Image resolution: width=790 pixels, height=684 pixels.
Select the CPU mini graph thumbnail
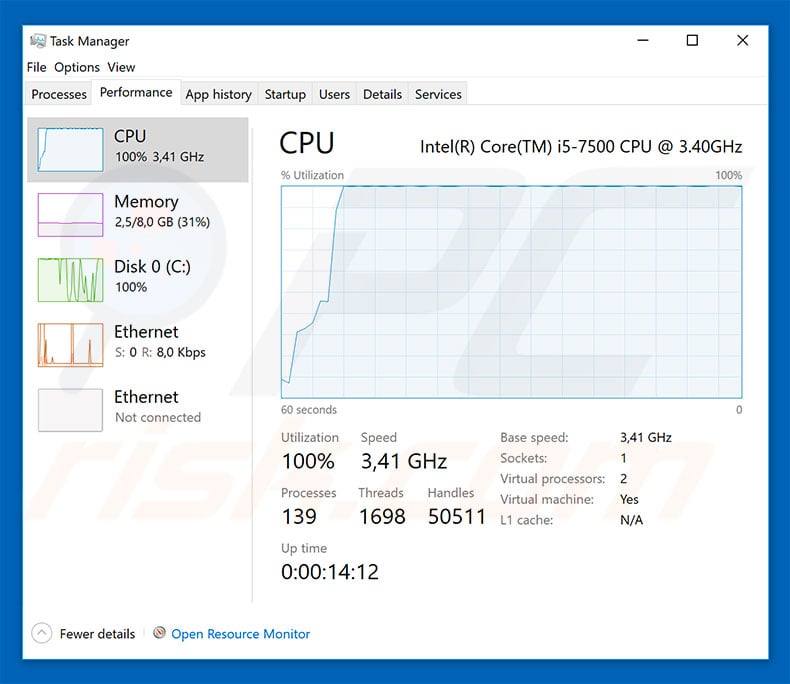[x=71, y=150]
